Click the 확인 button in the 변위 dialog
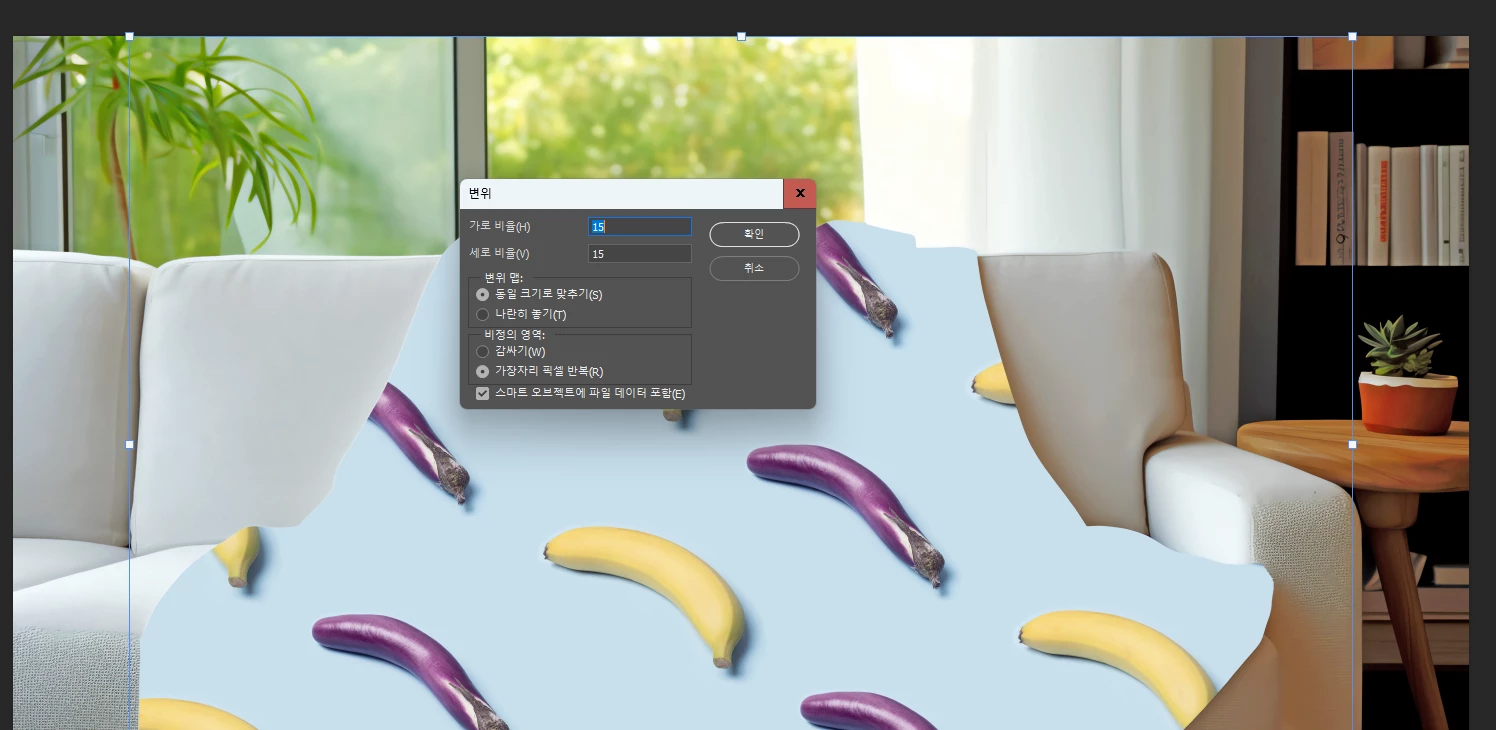 pos(754,234)
